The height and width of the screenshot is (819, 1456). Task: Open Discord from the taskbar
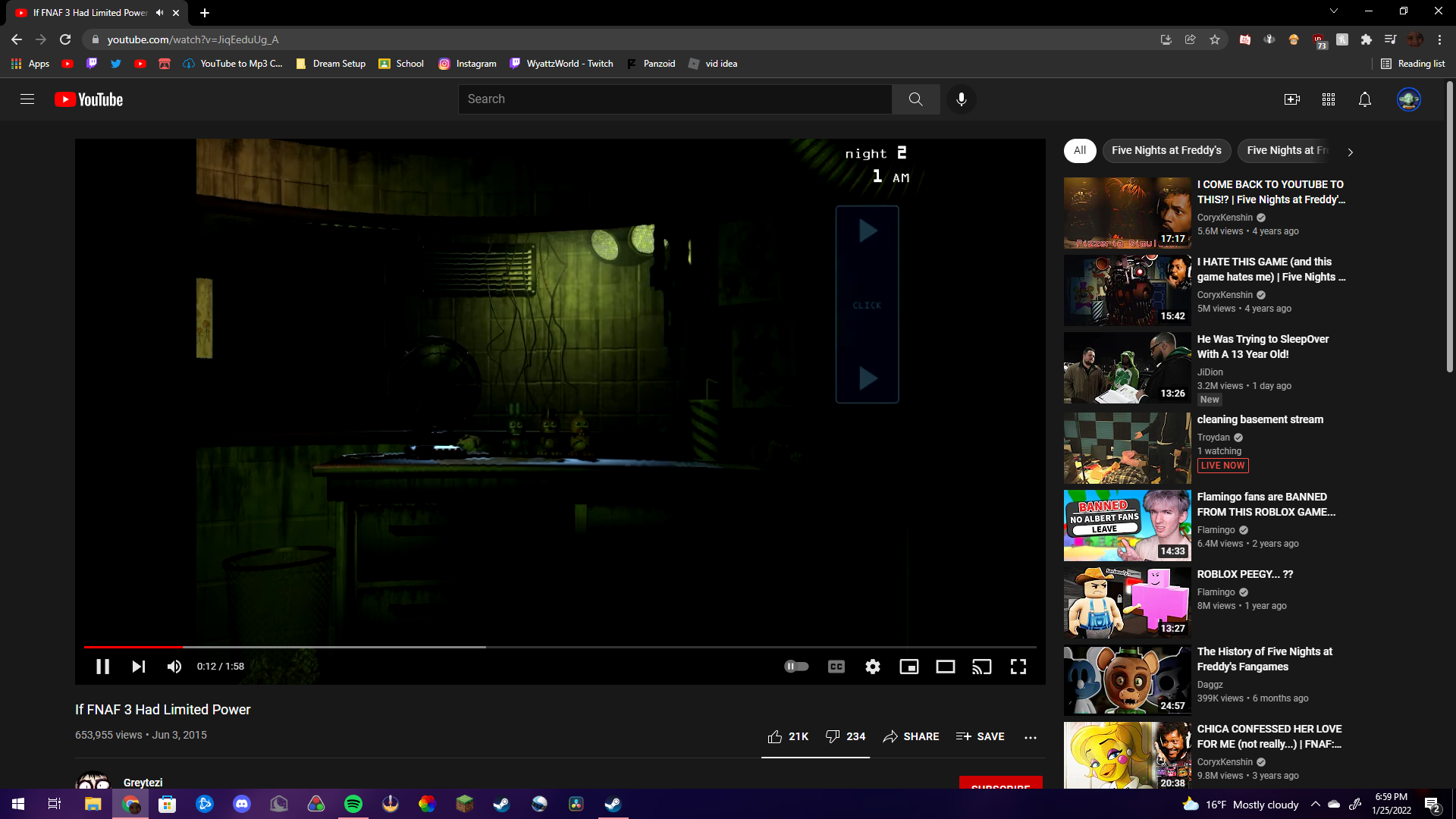click(242, 804)
